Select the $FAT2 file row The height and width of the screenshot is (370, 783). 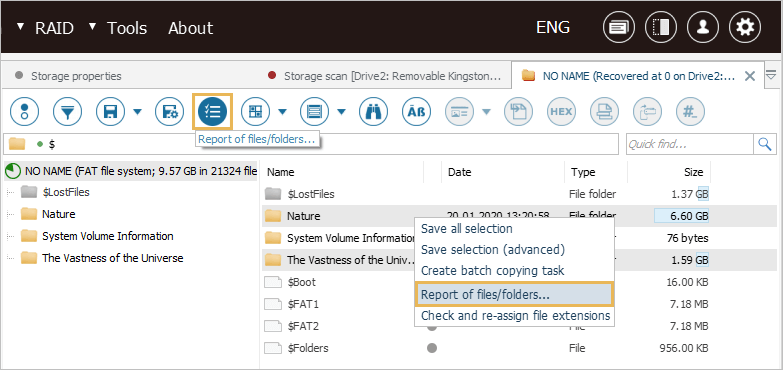pyautogui.click(x=519, y=326)
